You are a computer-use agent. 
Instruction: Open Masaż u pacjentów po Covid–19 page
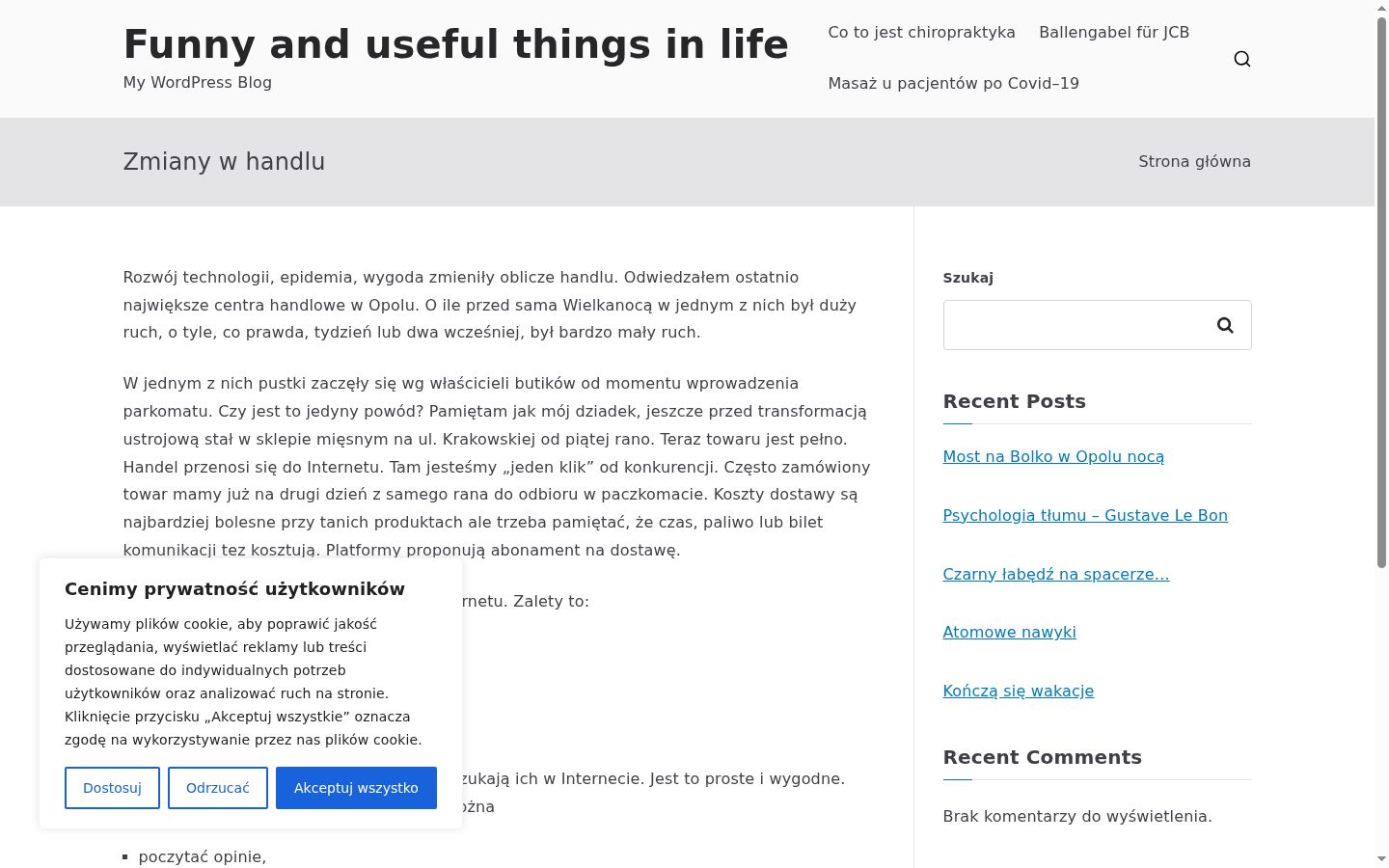point(953,83)
